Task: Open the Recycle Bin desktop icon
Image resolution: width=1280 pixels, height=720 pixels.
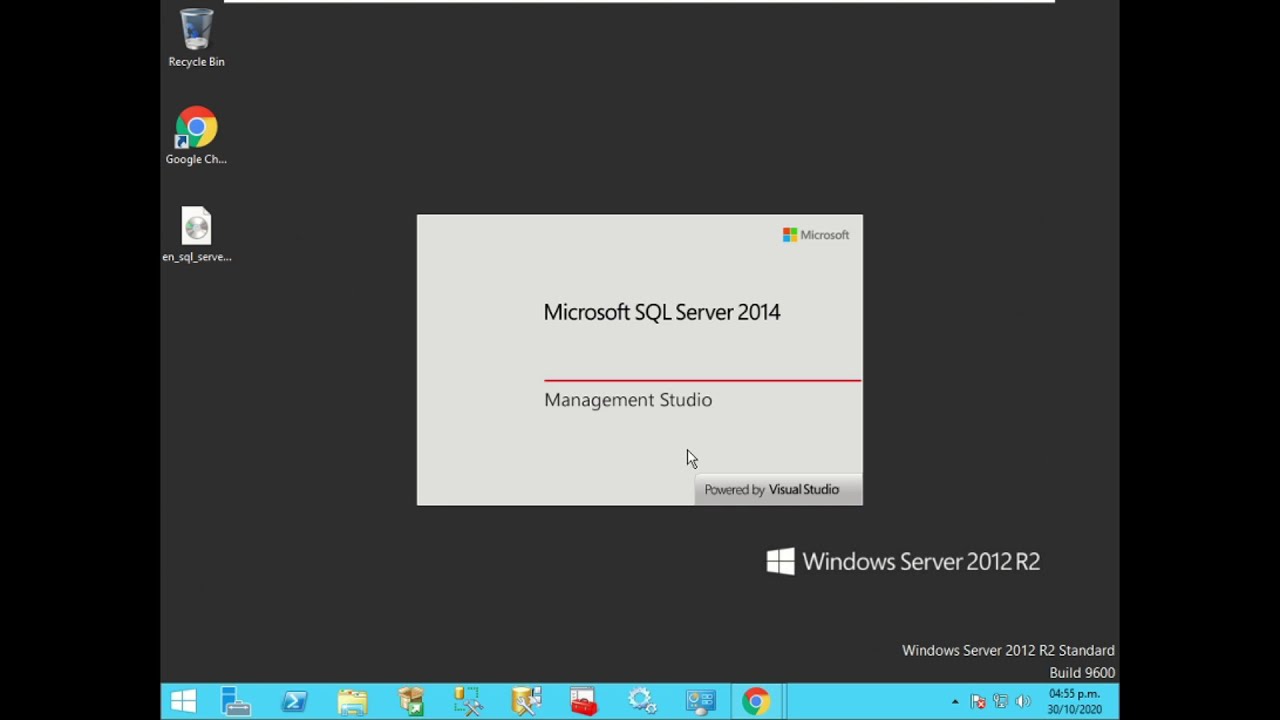Action: point(196,38)
